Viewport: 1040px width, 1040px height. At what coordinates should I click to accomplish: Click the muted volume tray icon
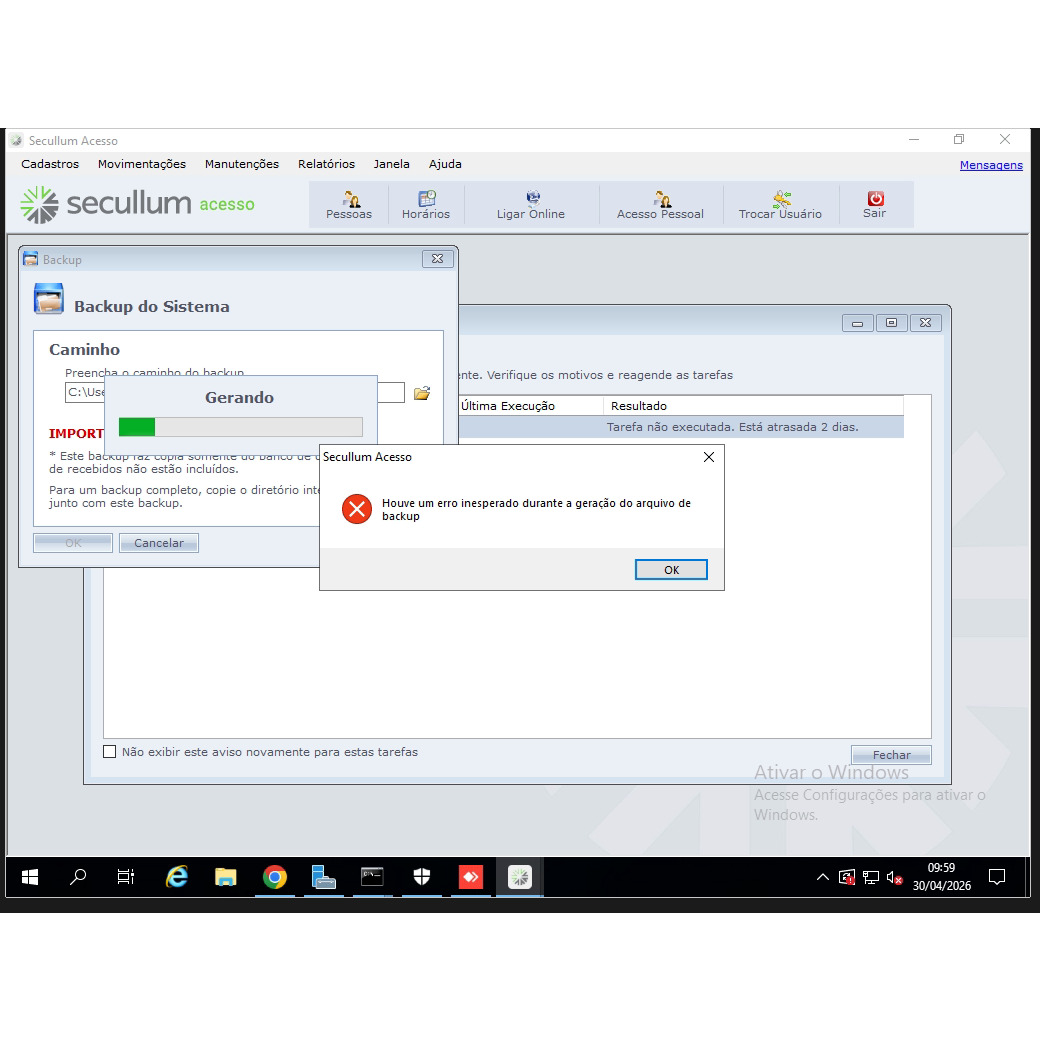pyautogui.click(x=894, y=878)
